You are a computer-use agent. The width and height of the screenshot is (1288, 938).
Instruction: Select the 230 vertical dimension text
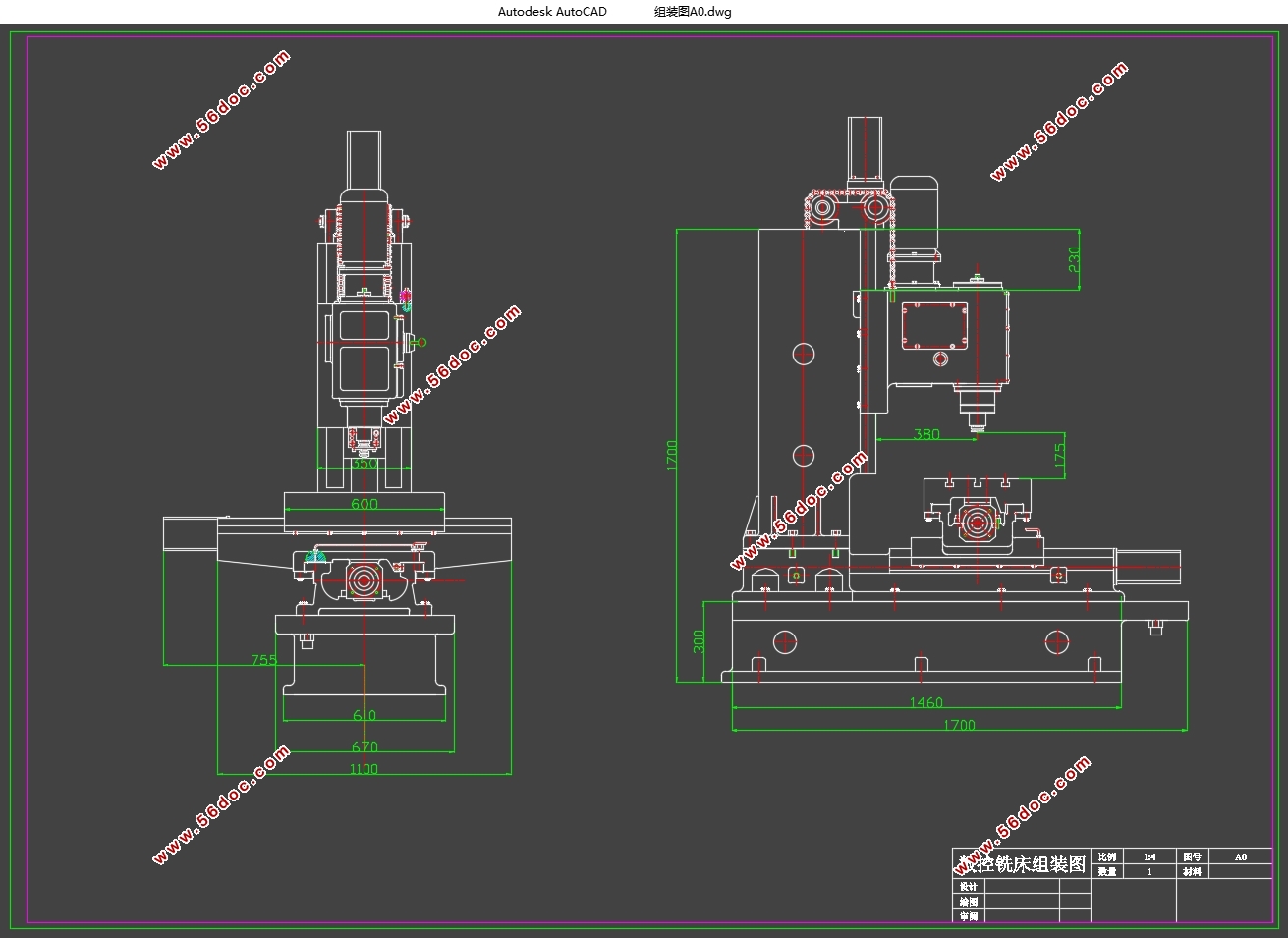pos(1074,259)
